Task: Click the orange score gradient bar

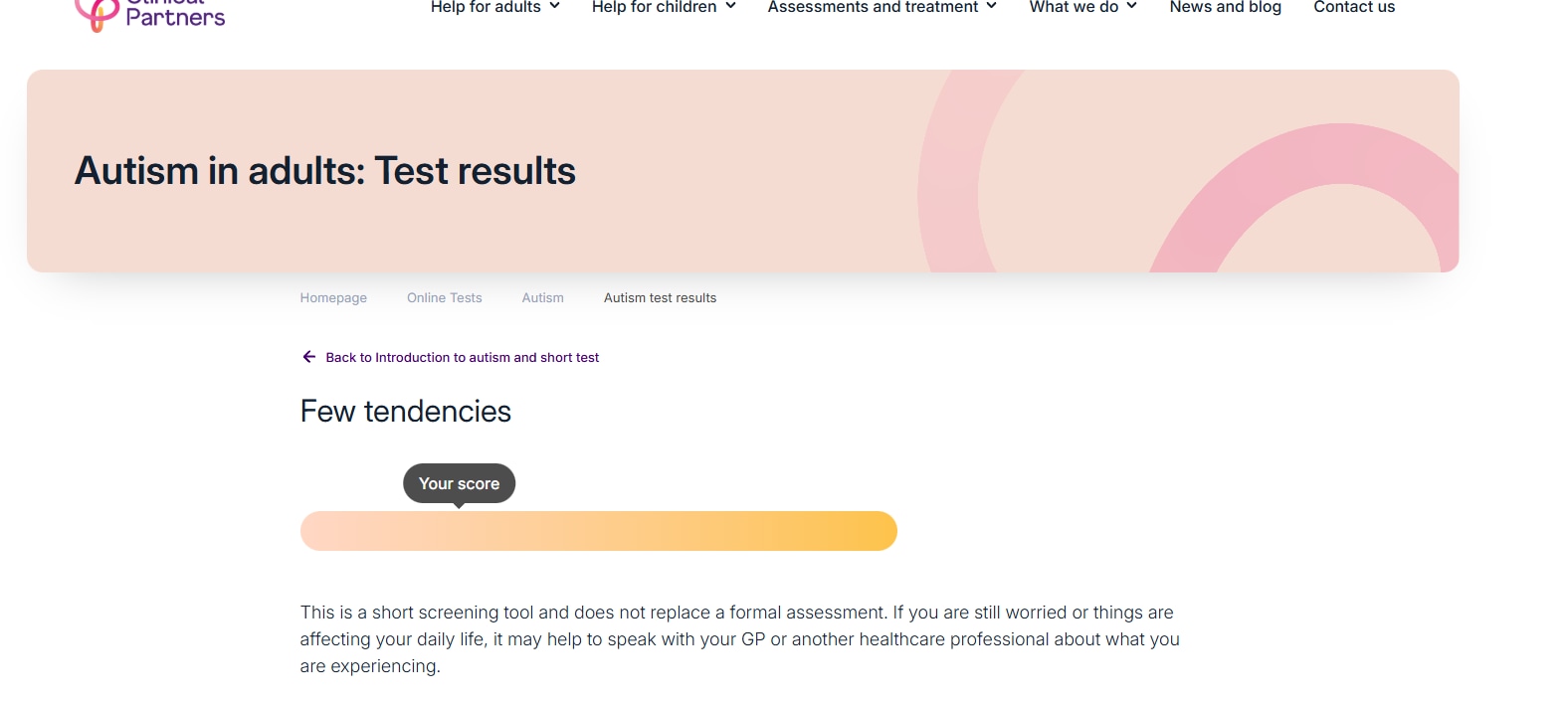Action: (598, 531)
